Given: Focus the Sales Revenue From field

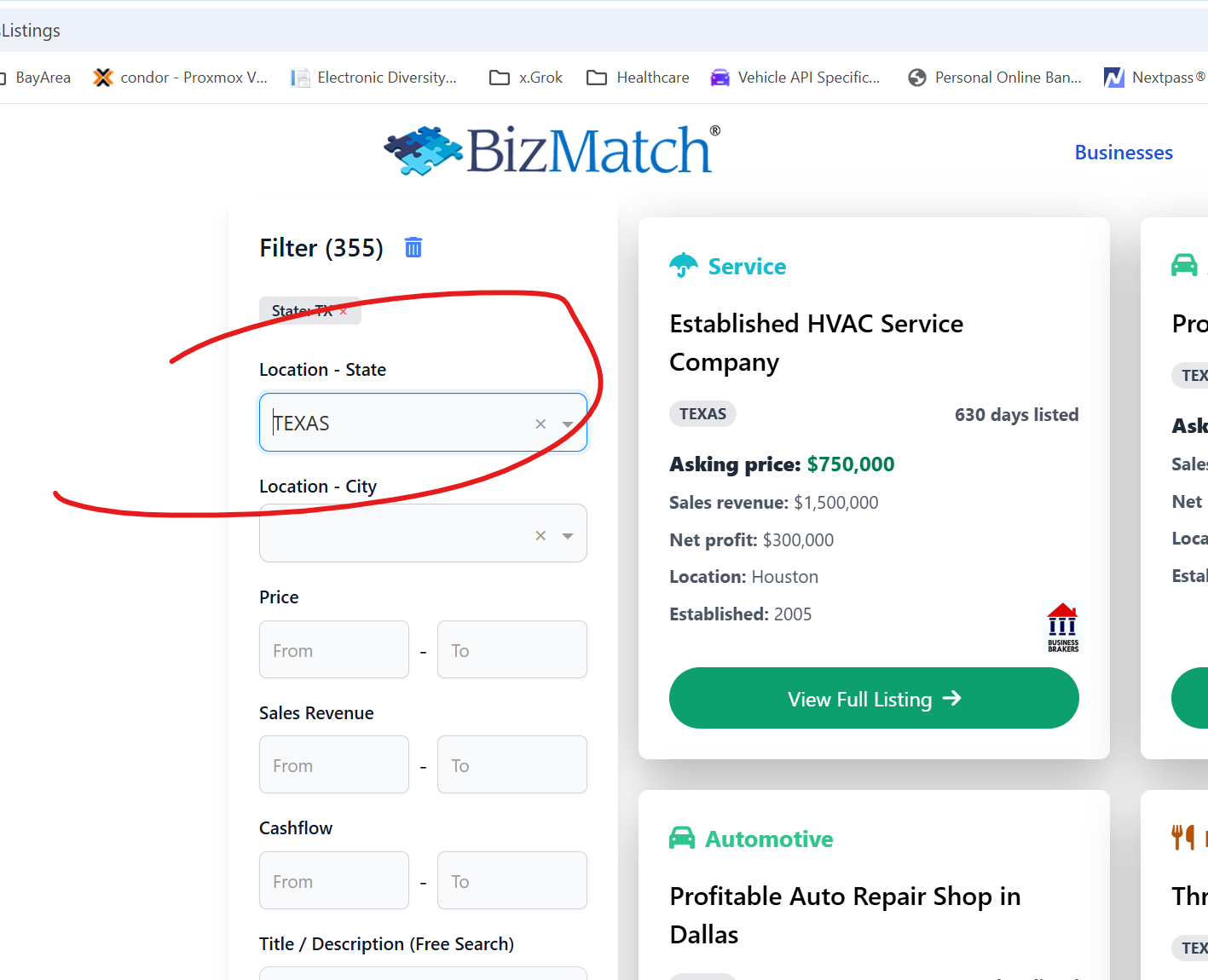Looking at the screenshot, I should pyautogui.click(x=334, y=764).
